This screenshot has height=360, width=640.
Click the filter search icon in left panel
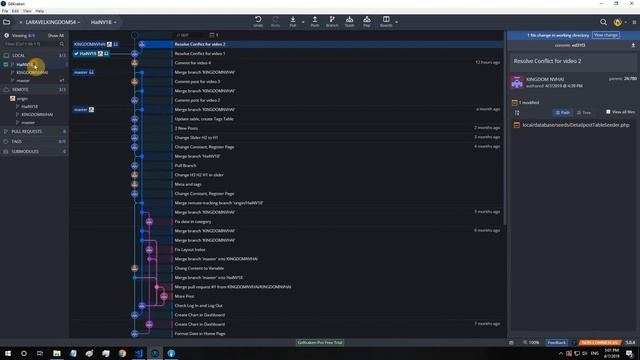(62, 44)
